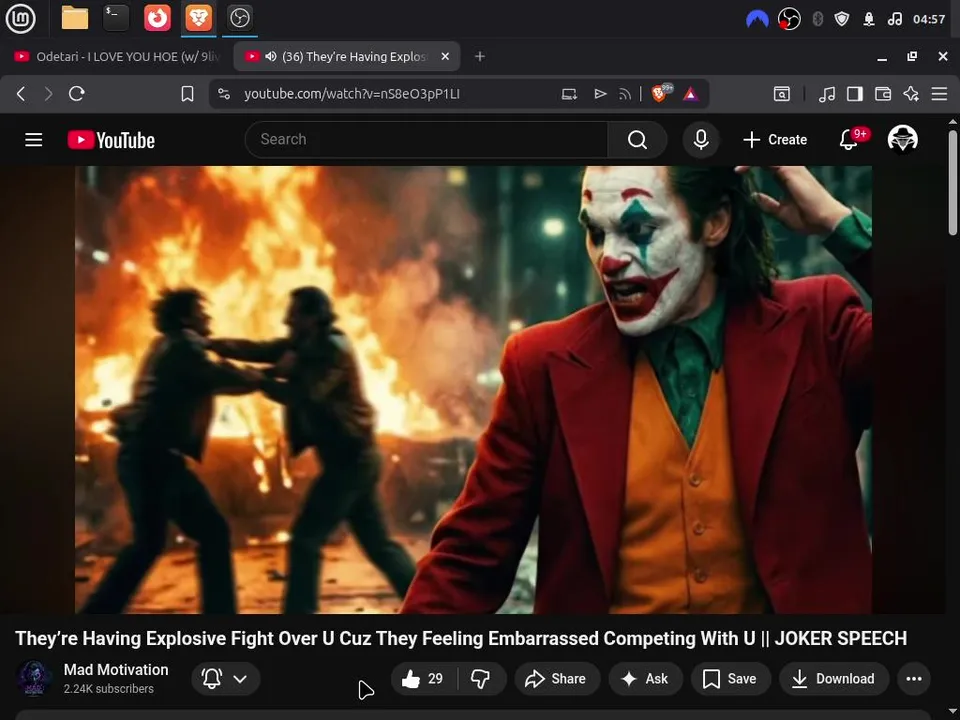
Task: Dislike this video
Action: coord(481,678)
